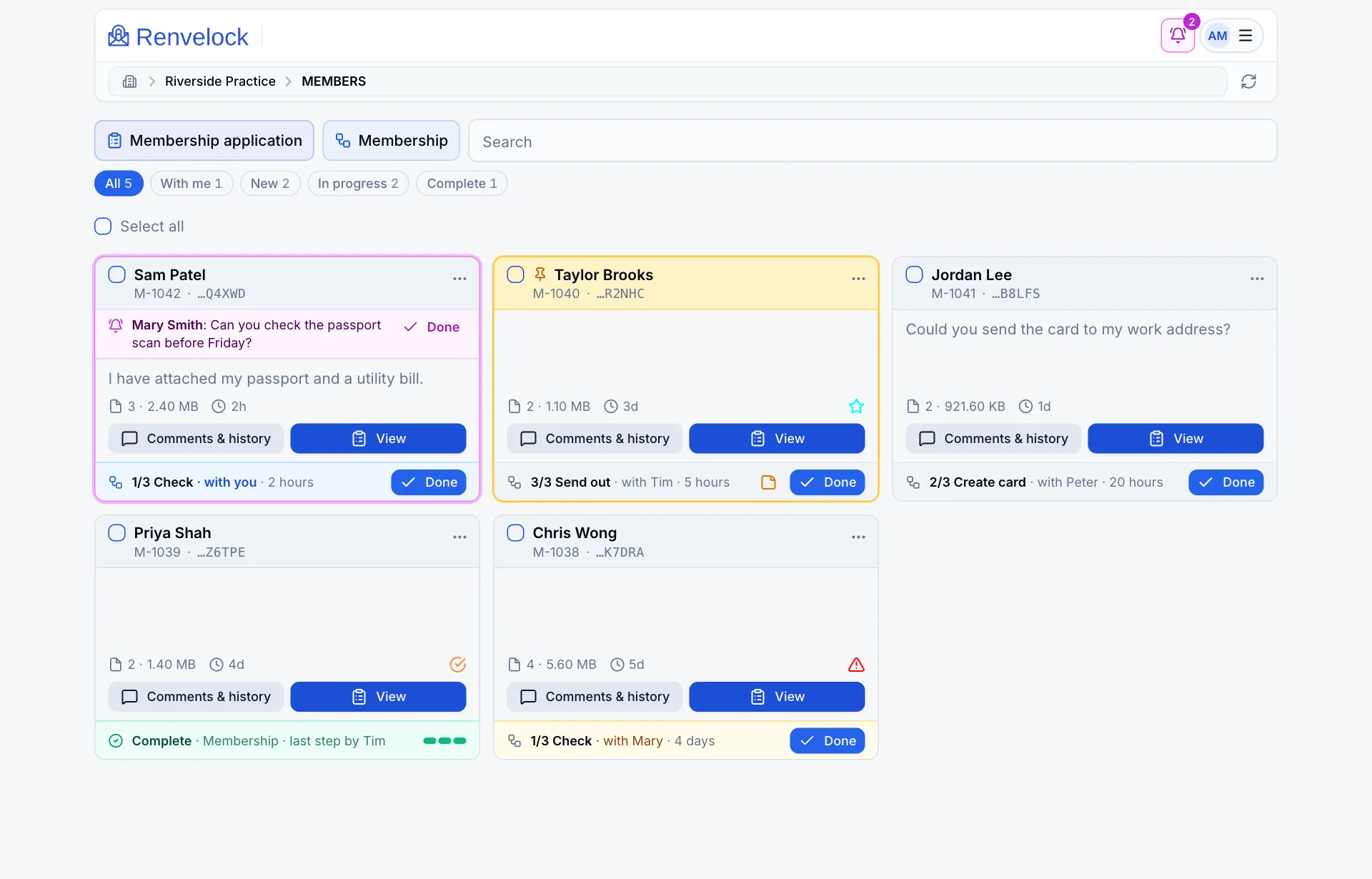Click the orange note icon in Taylor Brooks footer
This screenshot has height=879, width=1372.
[x=768, y=482]
